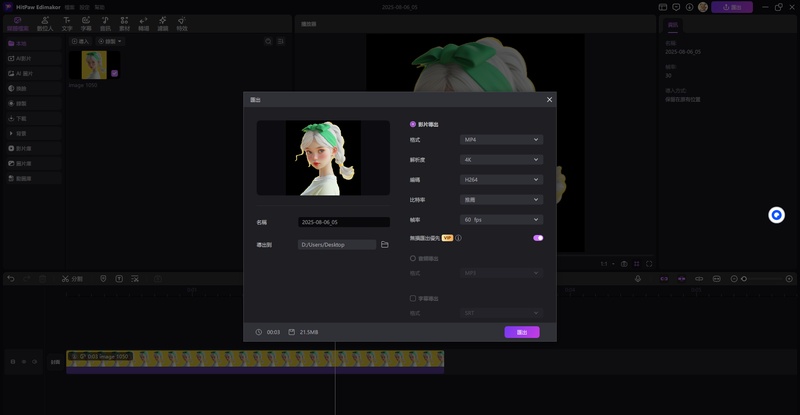Open the Subtitles (字幕) tool tab
Viewport: 800px width, 415px height.
coord(86,23)
